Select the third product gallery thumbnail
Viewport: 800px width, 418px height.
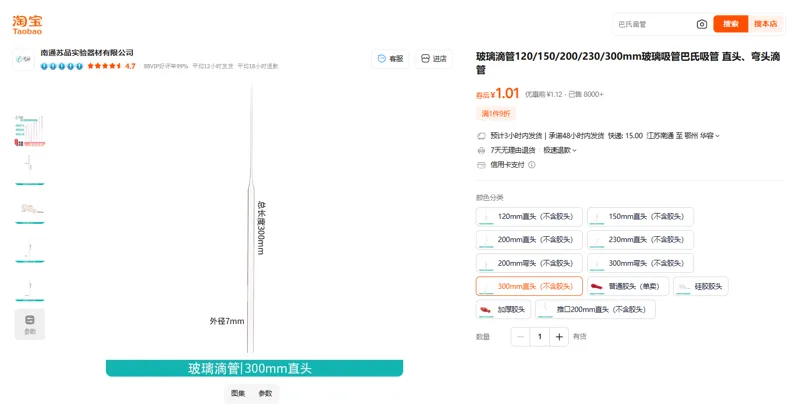pos(30,208)
